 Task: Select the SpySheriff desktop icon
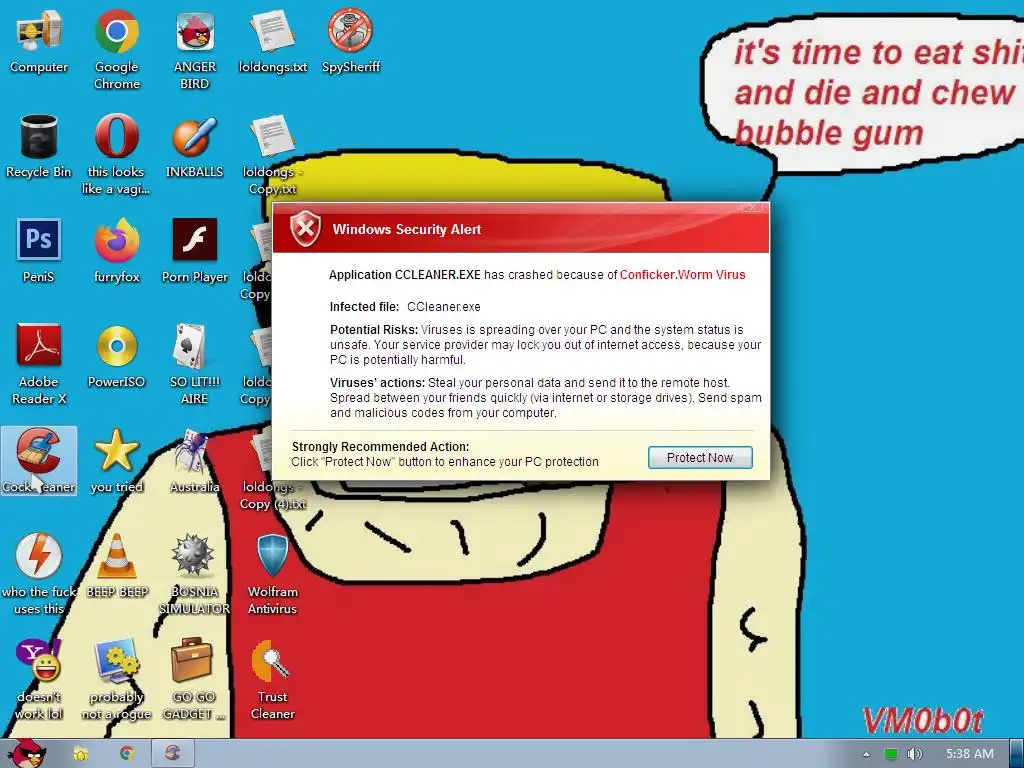[x=351, y=42]
